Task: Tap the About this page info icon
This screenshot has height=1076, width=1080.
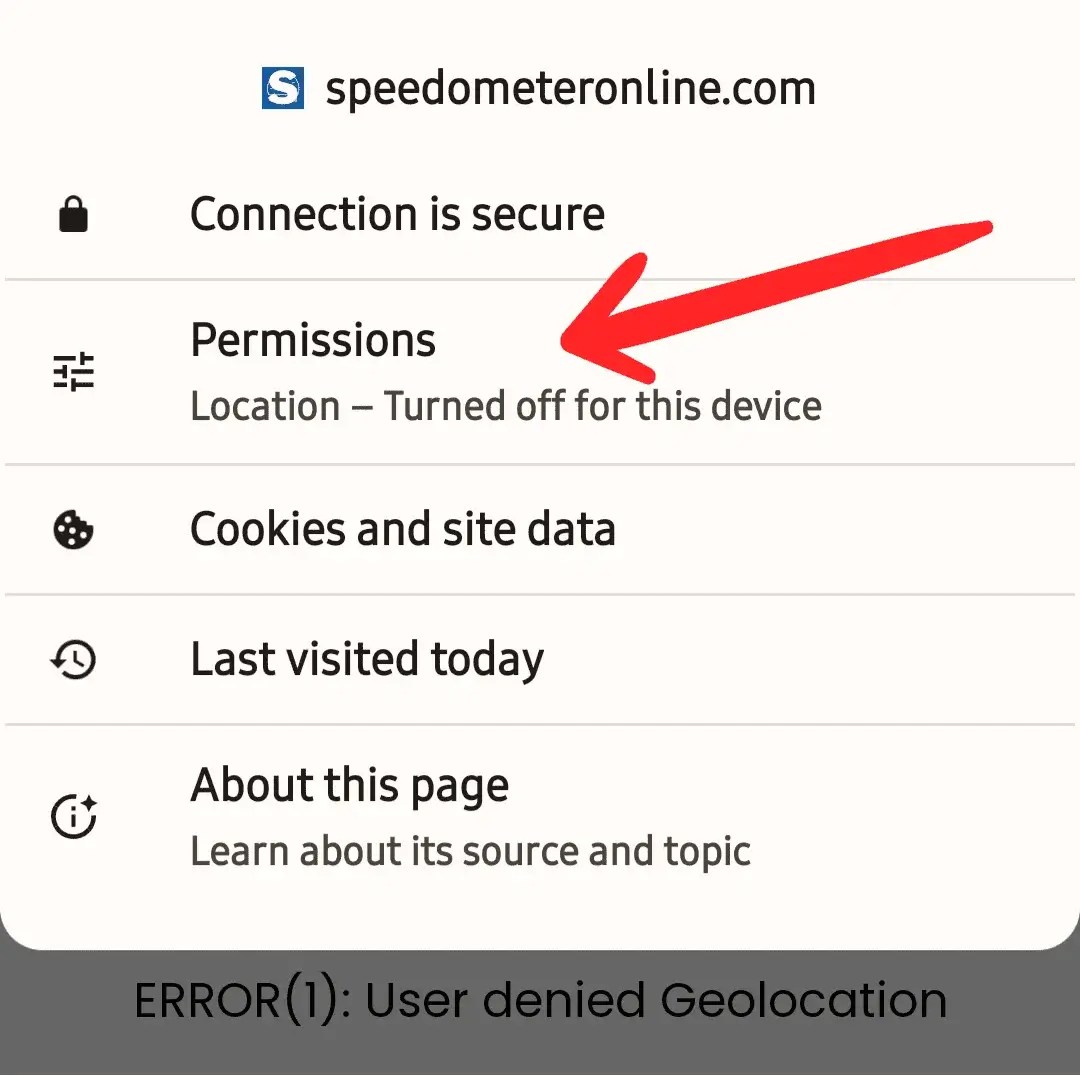Action: point(73,817)
